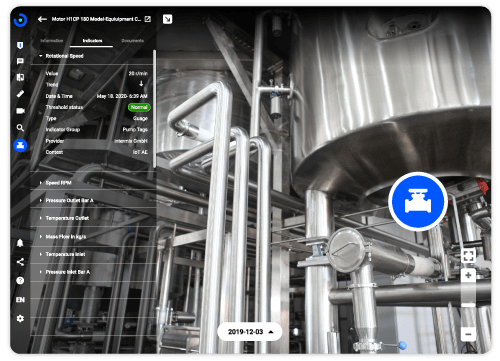
Task: Click the large blue valve marker
Action: coord(418,201)
